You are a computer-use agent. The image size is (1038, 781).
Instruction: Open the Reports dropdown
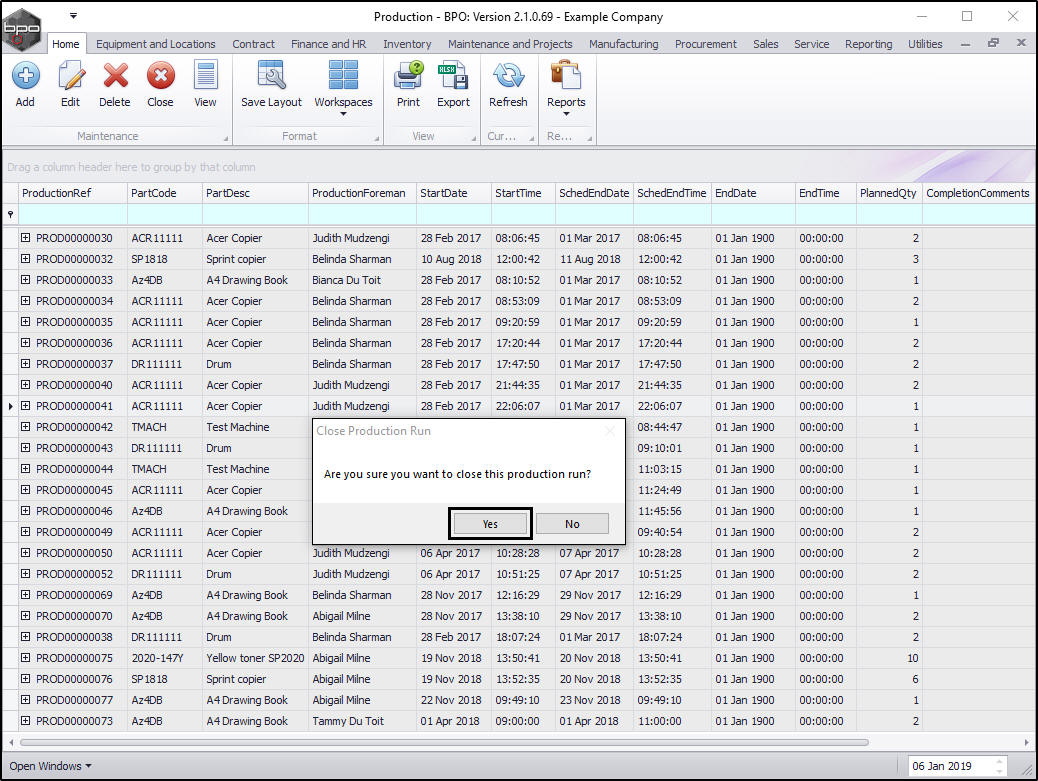coord(566,88)
